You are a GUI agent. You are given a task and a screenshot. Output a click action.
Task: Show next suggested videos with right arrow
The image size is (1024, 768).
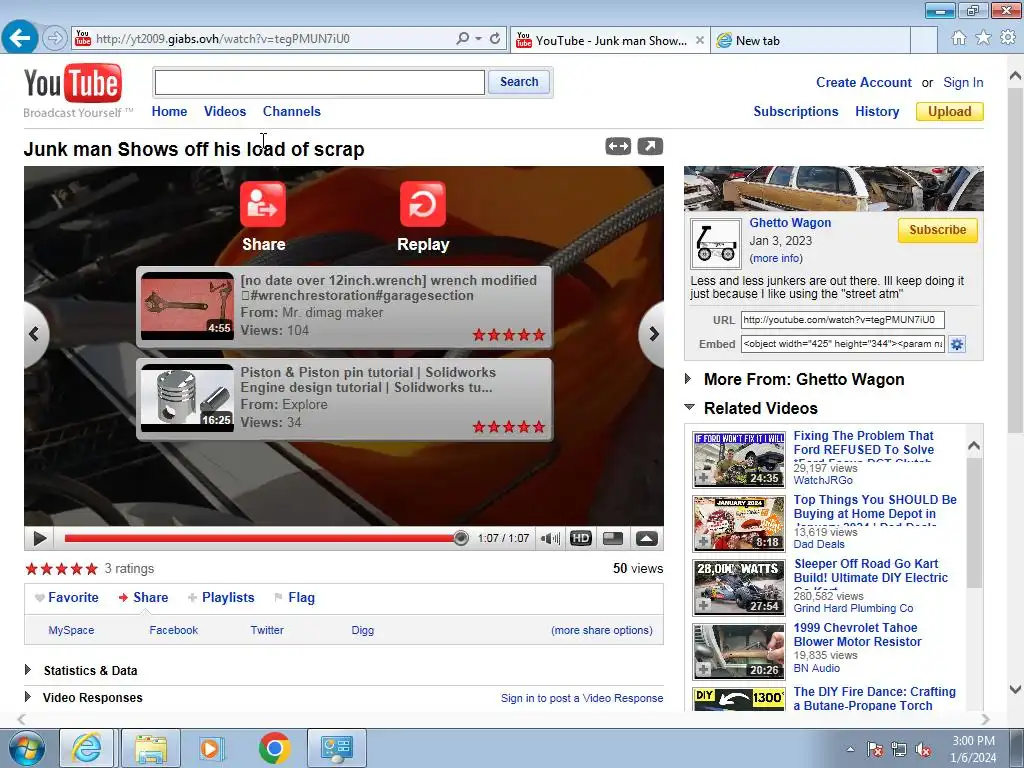pos(652,334)
